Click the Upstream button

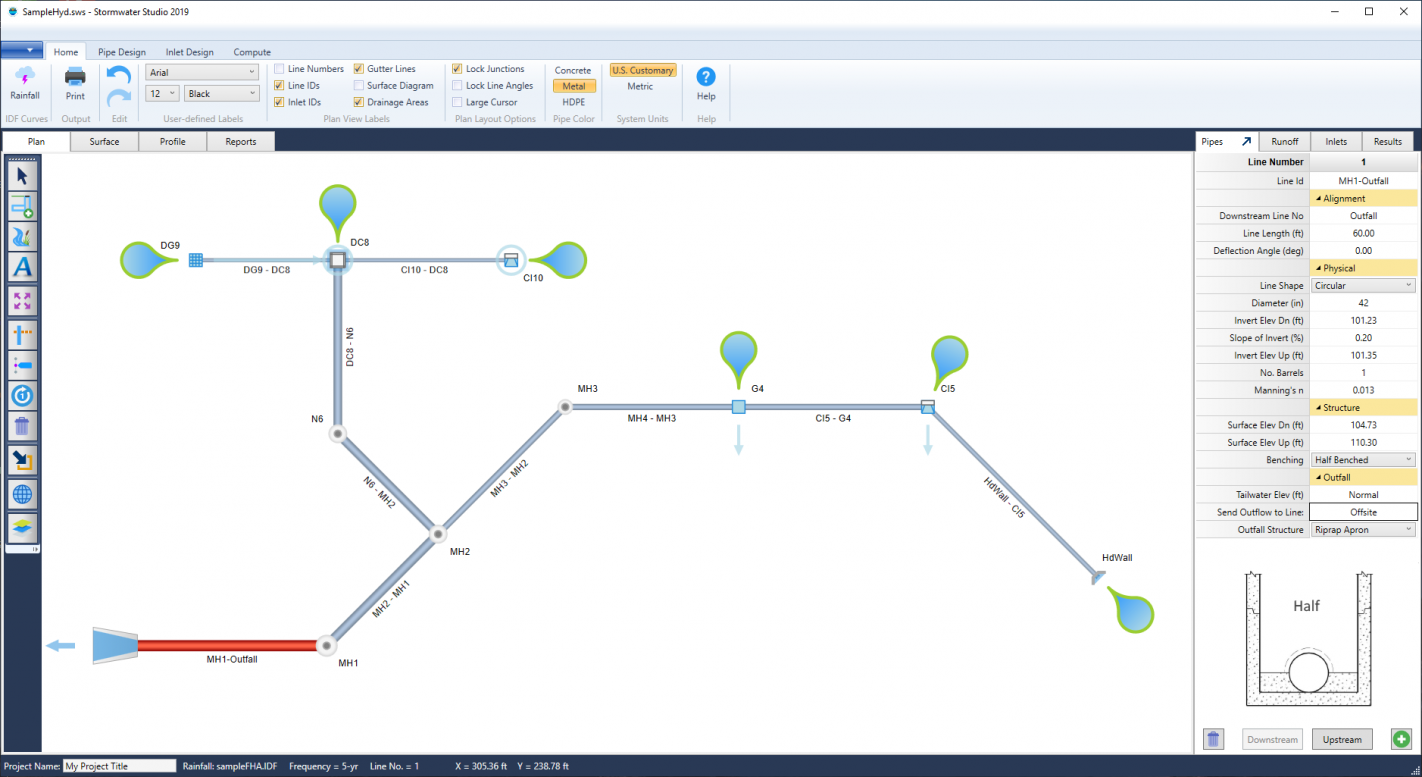pos(1342,740)
